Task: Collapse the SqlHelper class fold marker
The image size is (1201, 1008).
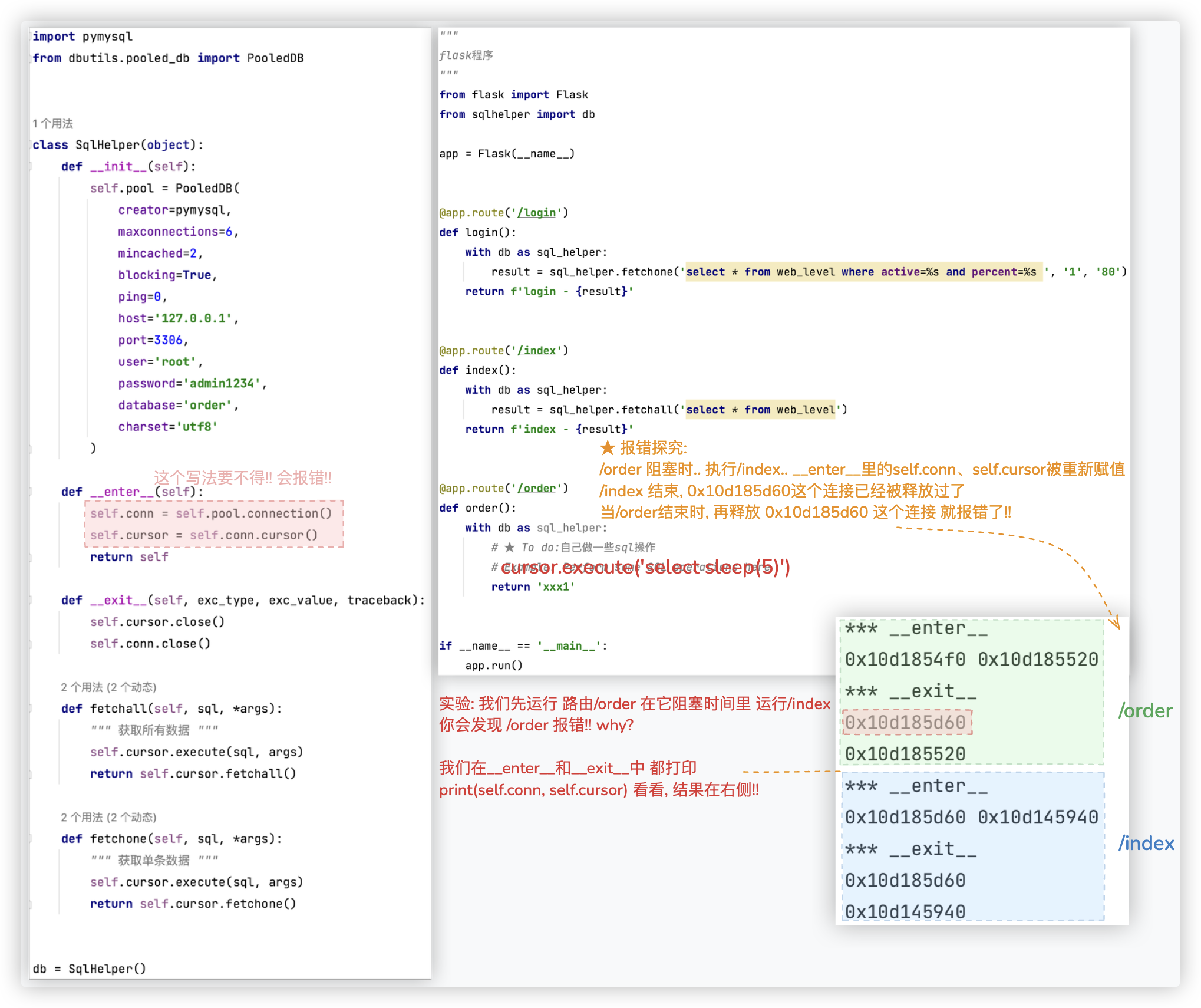Action: 31,145
